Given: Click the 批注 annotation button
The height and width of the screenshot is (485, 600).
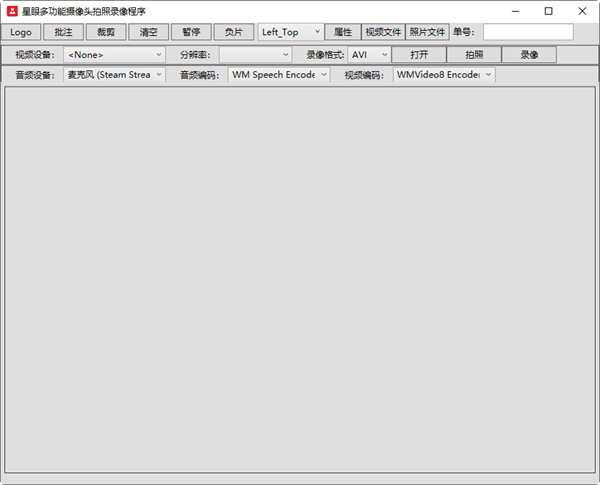Looking at the screenshot, I should tap(63, 32).
